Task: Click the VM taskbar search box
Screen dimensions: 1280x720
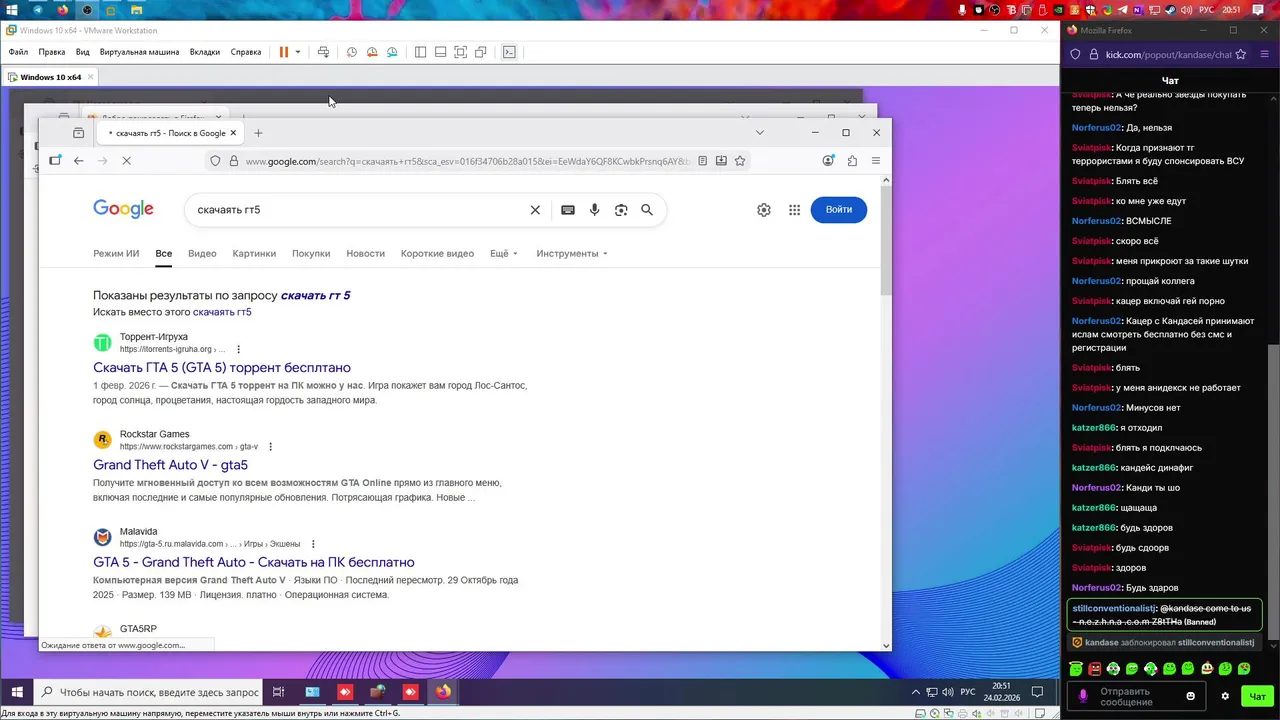Action: (x=149, y=691)
